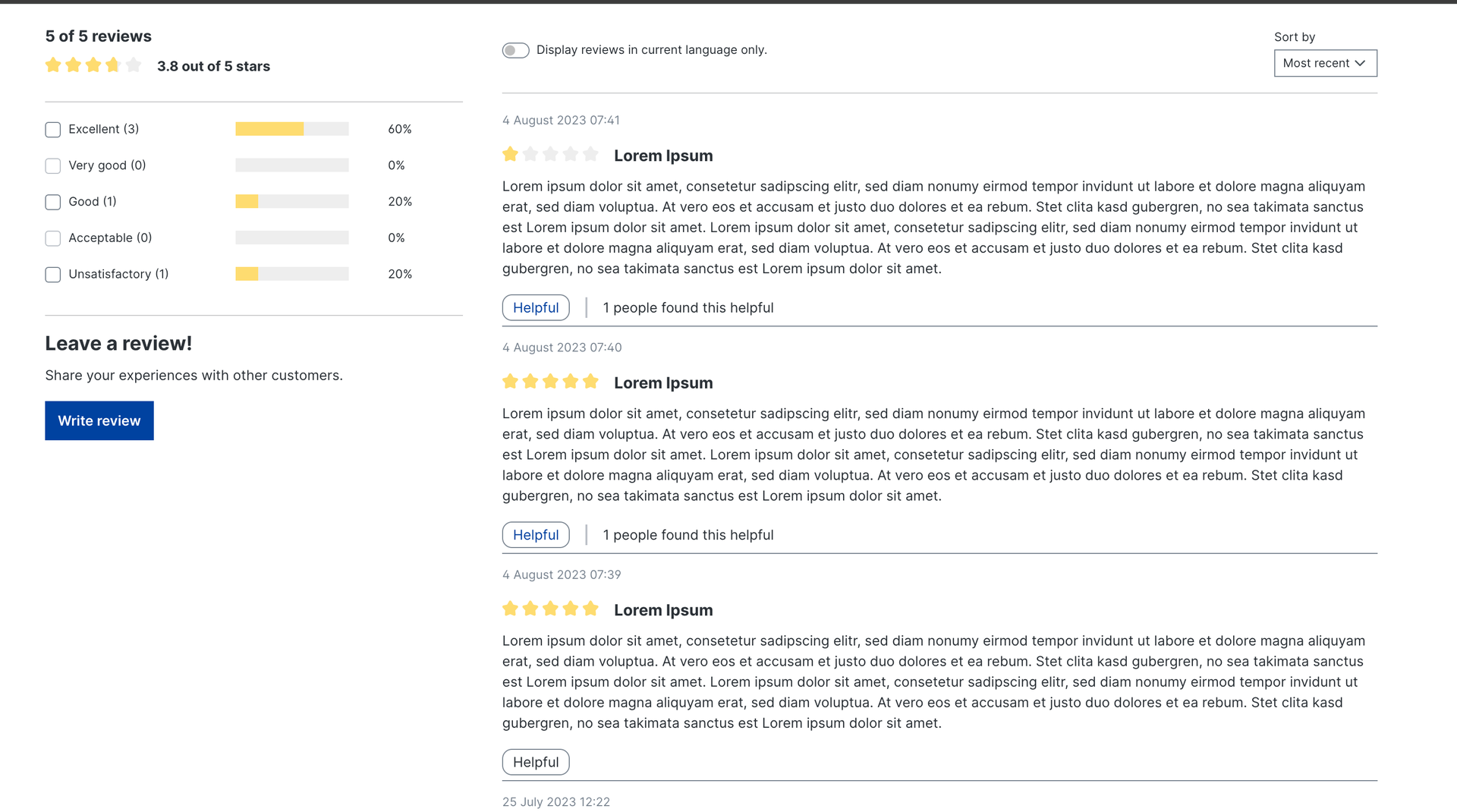The width and height of the screenshot is (1457, 812).
Task: Click Helpful on the 07:39 review
Action: tap(535, 762)
